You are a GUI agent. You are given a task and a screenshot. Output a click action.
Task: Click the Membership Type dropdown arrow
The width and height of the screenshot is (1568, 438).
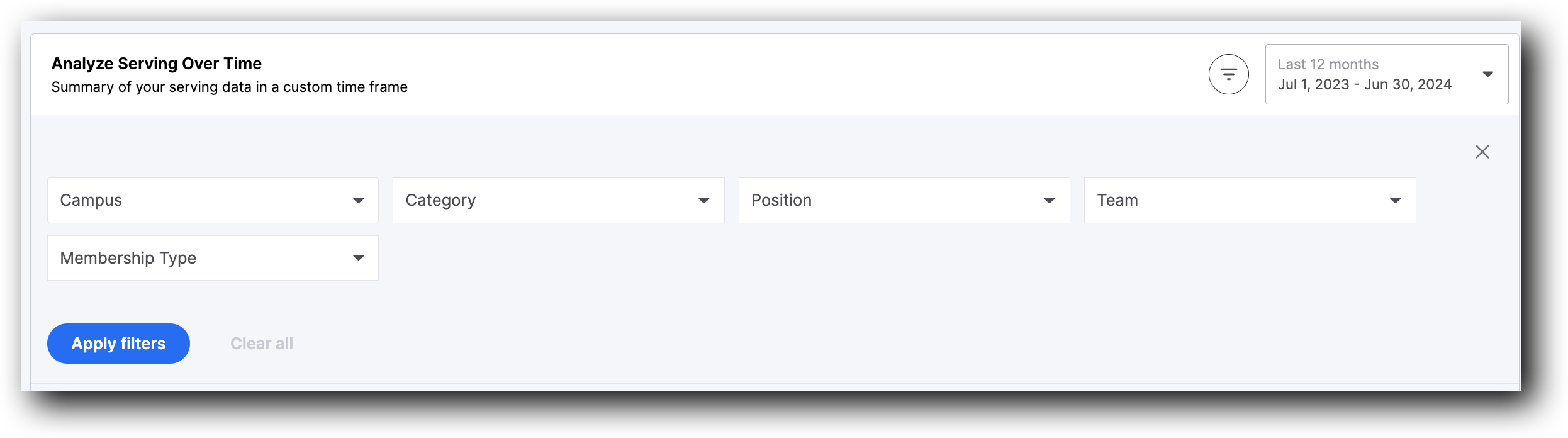(x=359, y=258)
